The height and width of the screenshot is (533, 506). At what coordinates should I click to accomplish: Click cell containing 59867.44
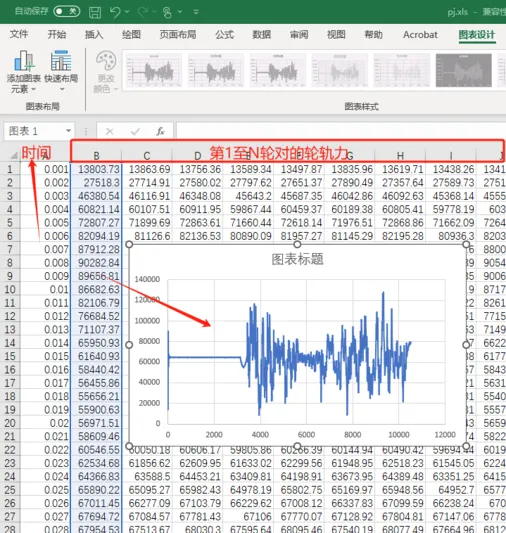click(248, 209)
